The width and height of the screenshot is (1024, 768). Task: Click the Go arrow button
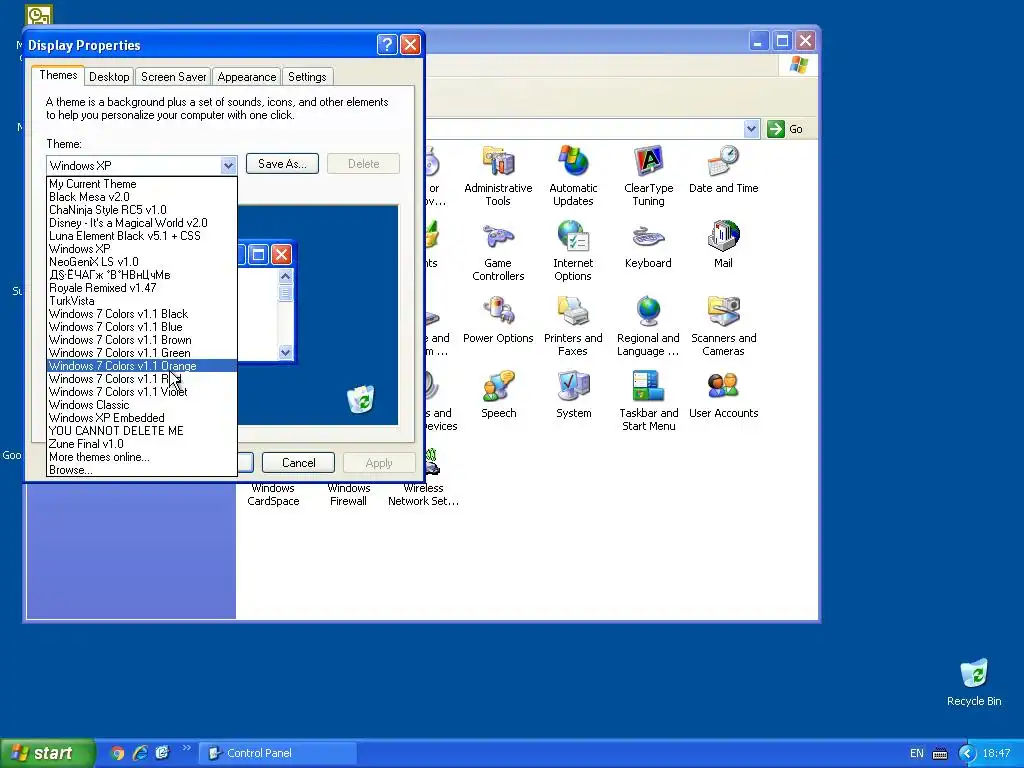pos(775,129)
